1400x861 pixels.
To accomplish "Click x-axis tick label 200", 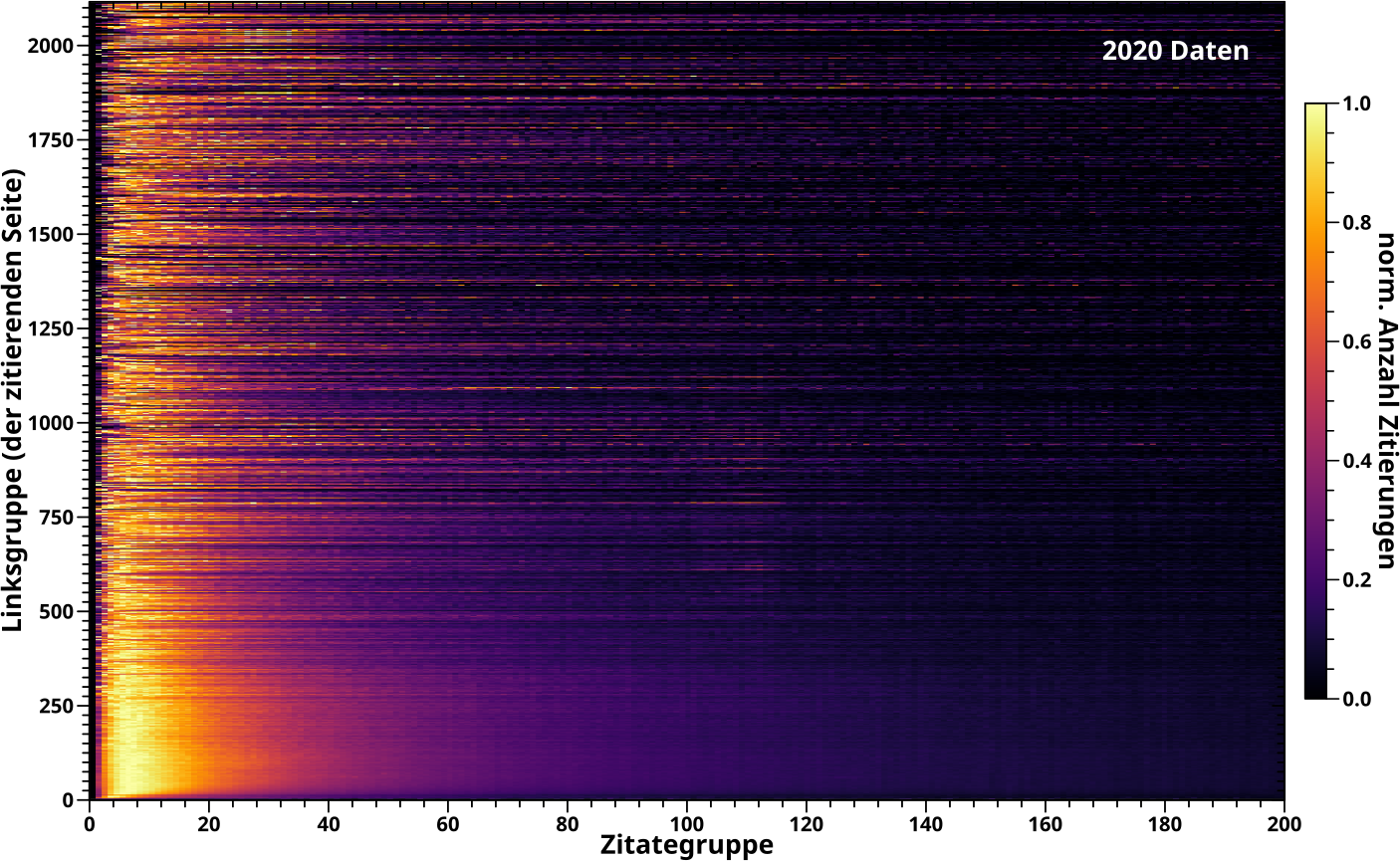I will (x=1284, y=823).
